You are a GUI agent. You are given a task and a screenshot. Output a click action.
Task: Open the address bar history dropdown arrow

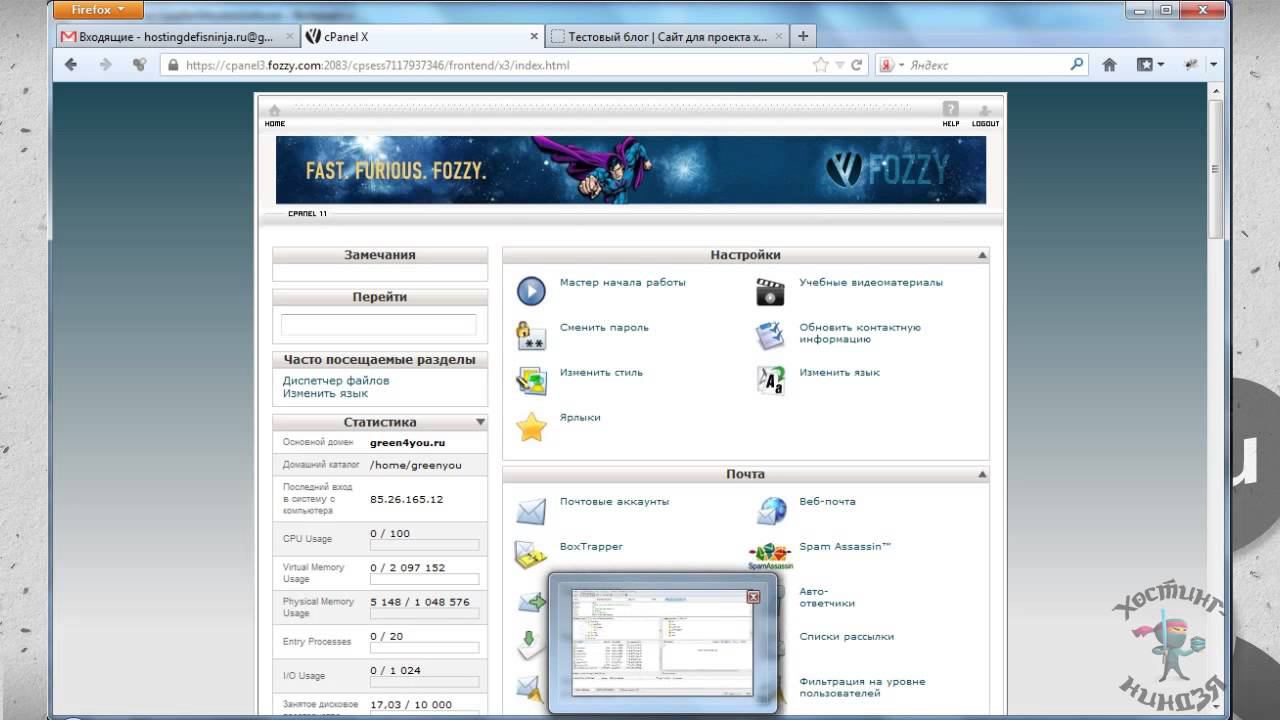pos(840,65)
